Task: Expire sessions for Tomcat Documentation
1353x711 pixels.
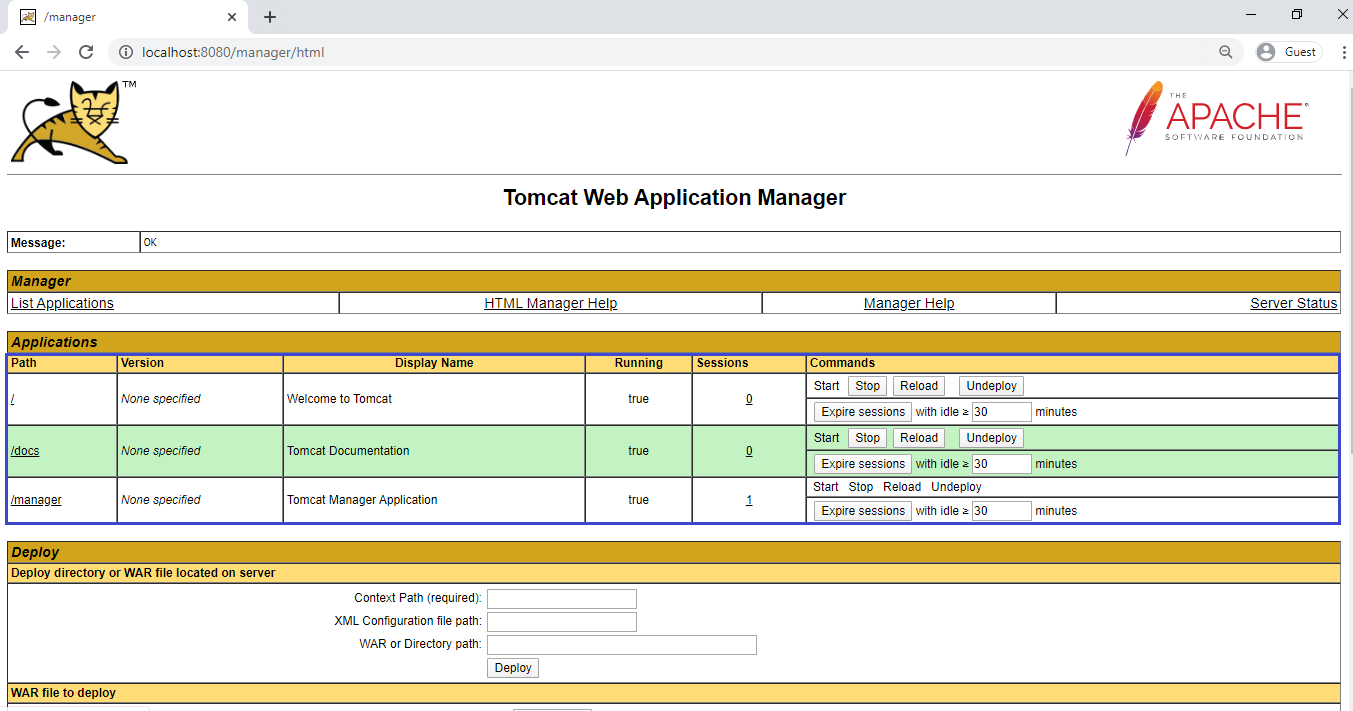Action: point(863,464)
